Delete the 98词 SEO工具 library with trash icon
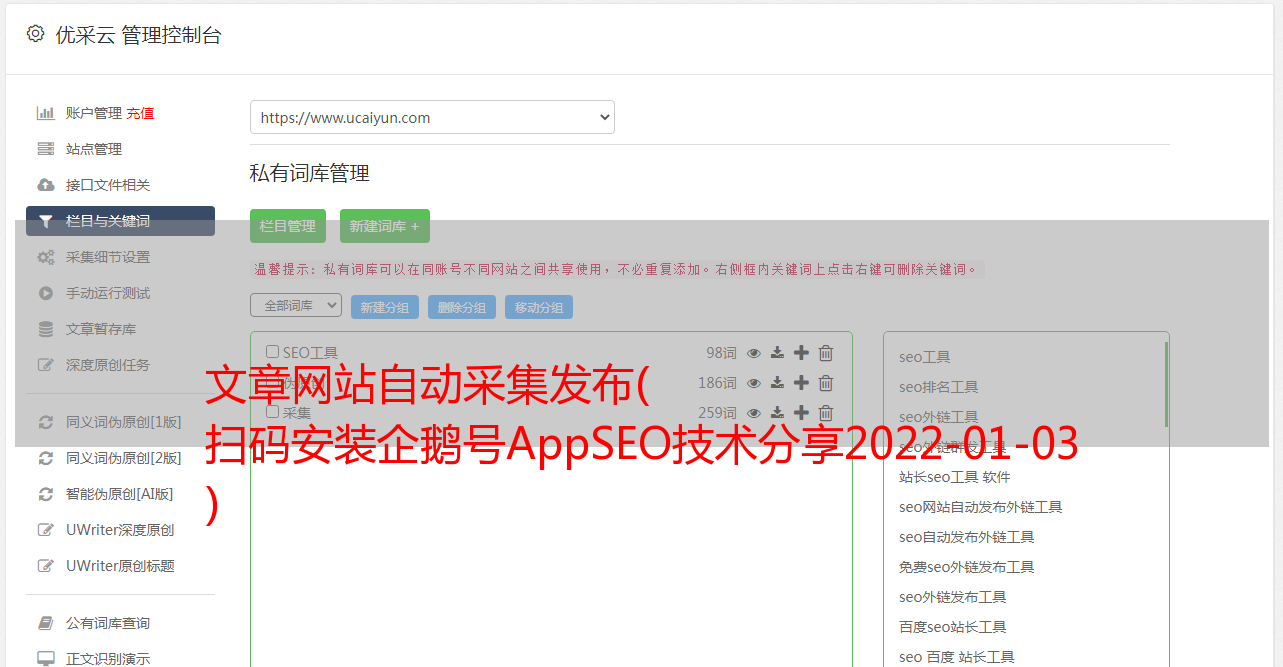This screenshot has width=1283, height=667. (x=826, y=353)
